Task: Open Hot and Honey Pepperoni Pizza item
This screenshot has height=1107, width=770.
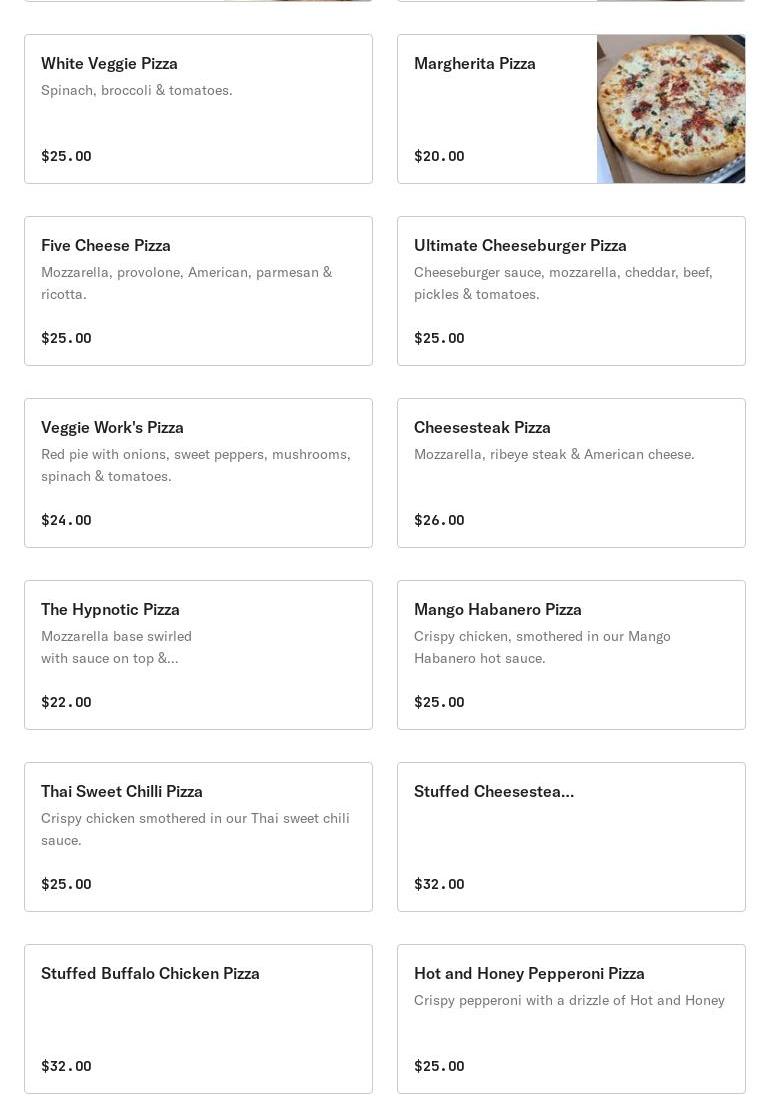Action: tap(571, 1019)
